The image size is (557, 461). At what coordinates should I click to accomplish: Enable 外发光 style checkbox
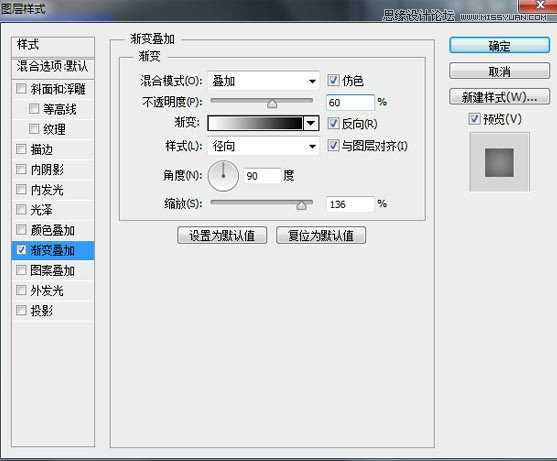click(21, 290)
